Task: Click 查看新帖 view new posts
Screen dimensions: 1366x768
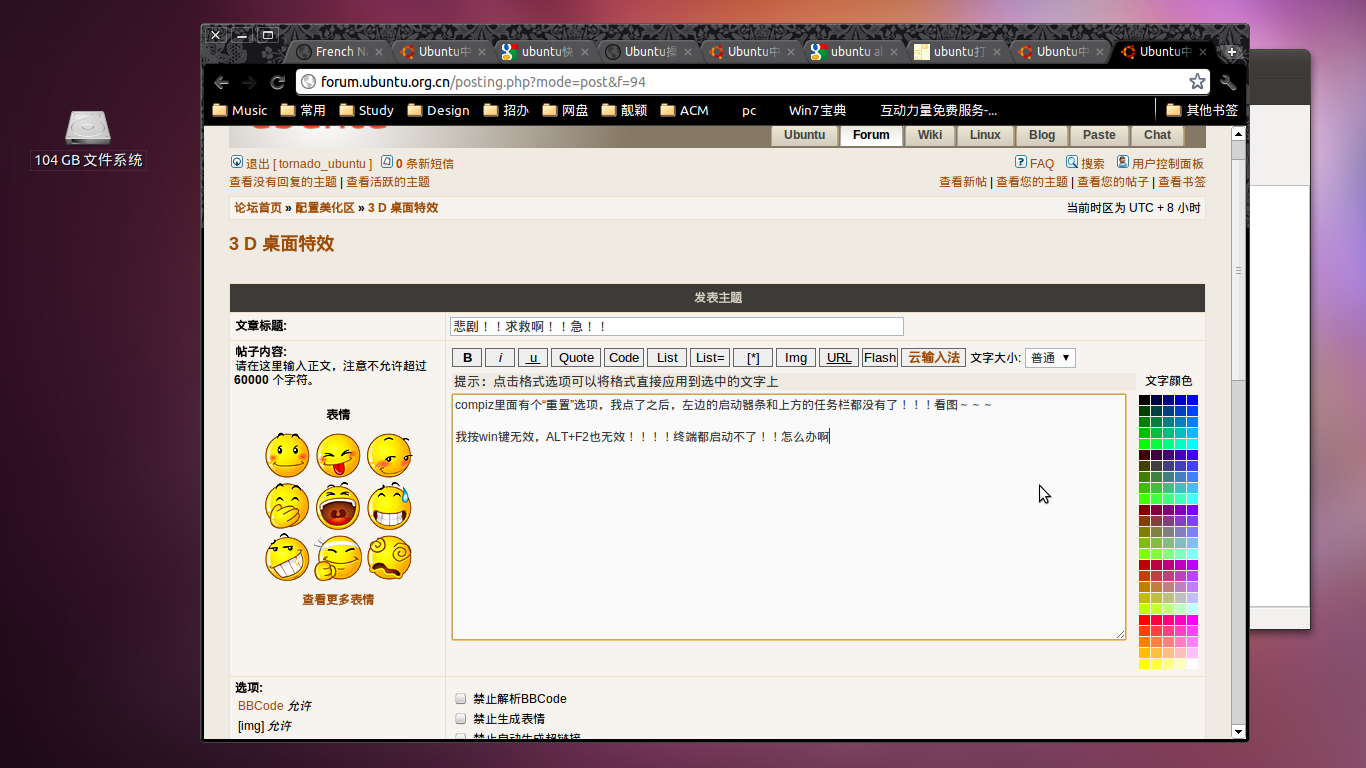Action: 963,182
